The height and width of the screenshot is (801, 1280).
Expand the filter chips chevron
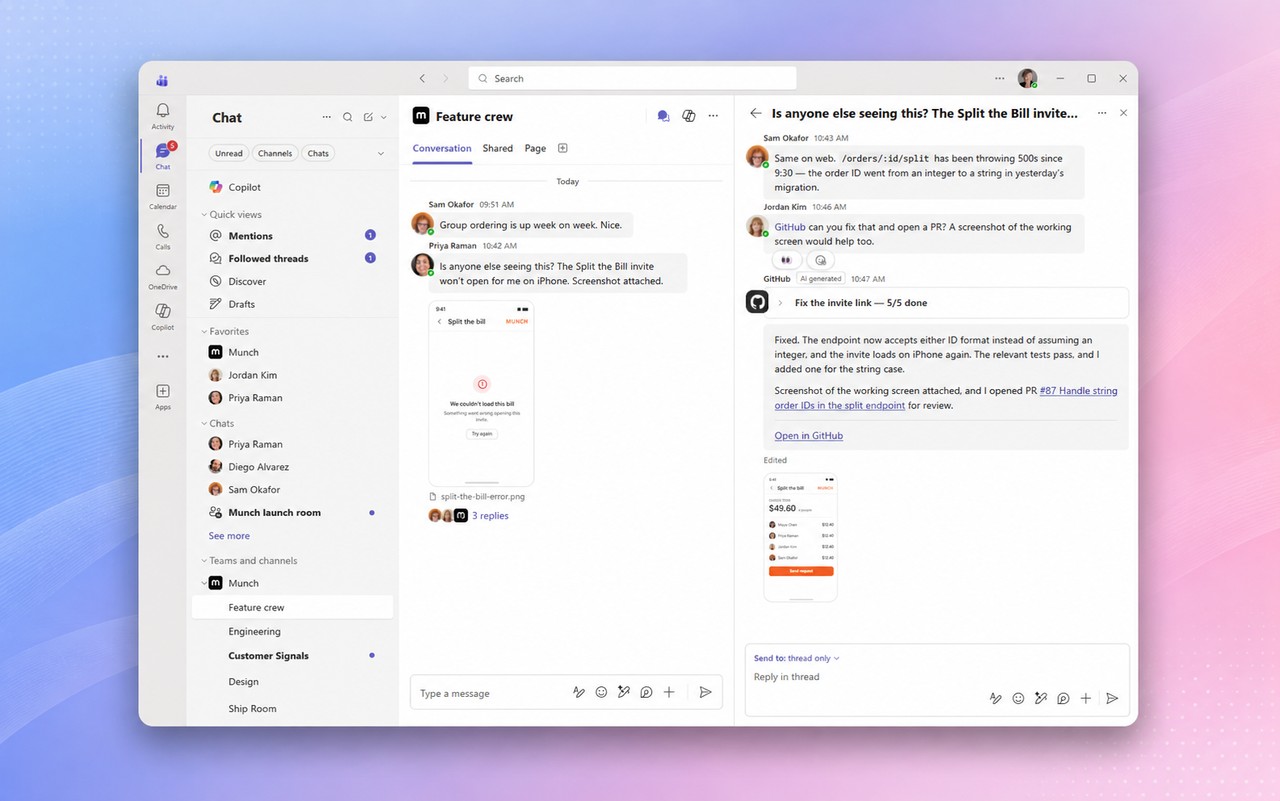pyautogui.click(x=380, y=153)
